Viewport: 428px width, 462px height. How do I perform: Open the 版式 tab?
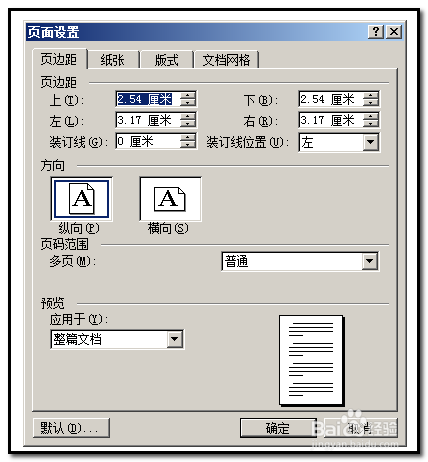(167, 60)
